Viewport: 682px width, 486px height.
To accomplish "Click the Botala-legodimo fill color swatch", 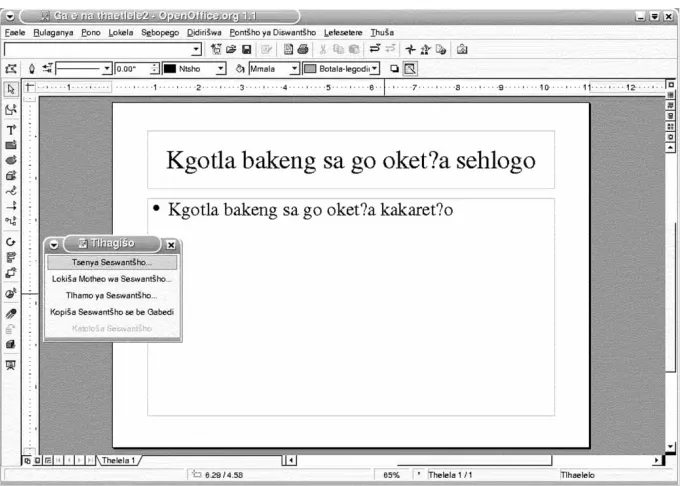I will [310, 69].
